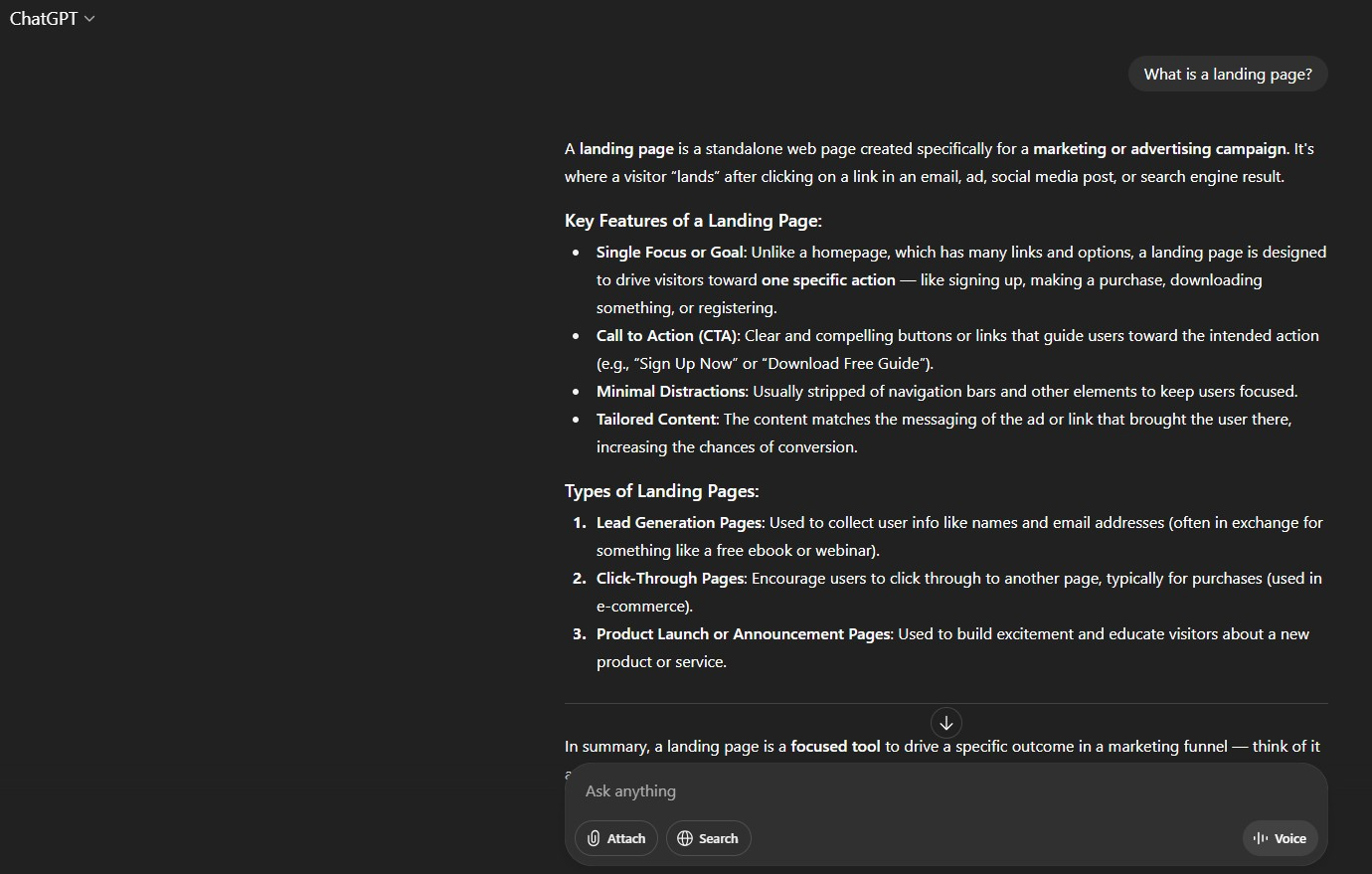Click the bold "focused tool" phrase
This screenshot has width=1372, height=874.
(835, 747)
